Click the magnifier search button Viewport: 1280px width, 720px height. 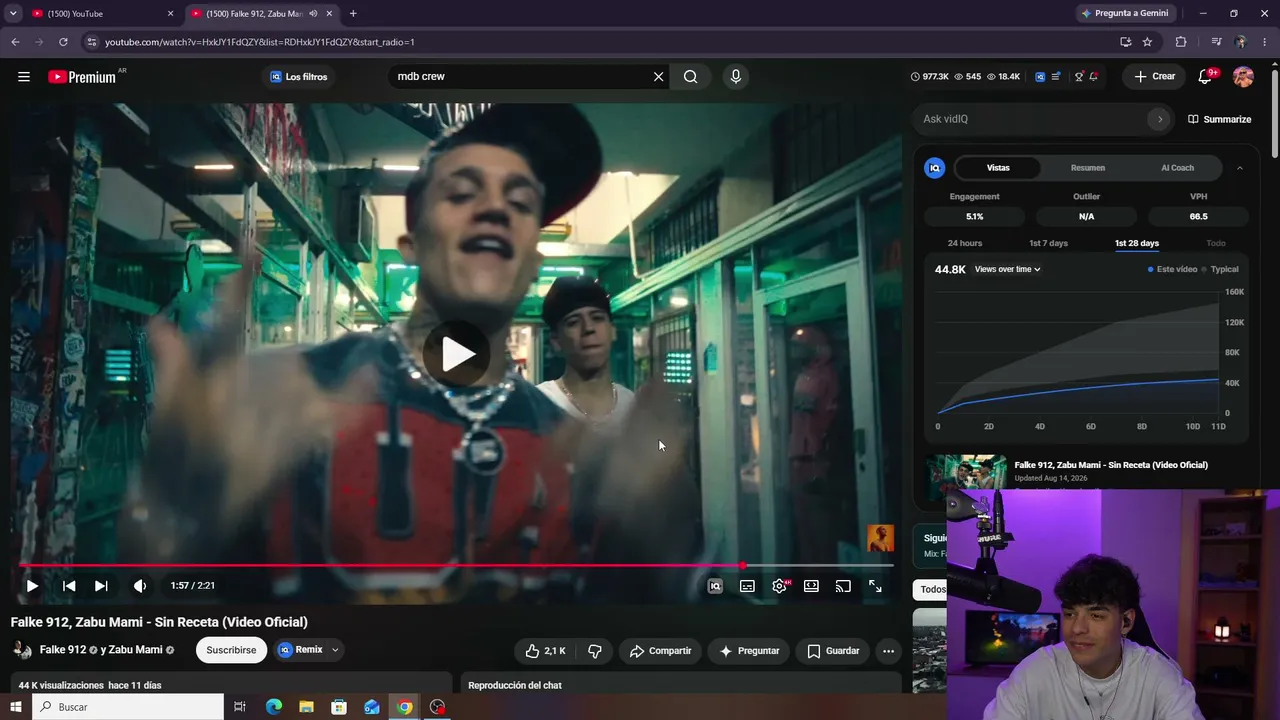690,76
